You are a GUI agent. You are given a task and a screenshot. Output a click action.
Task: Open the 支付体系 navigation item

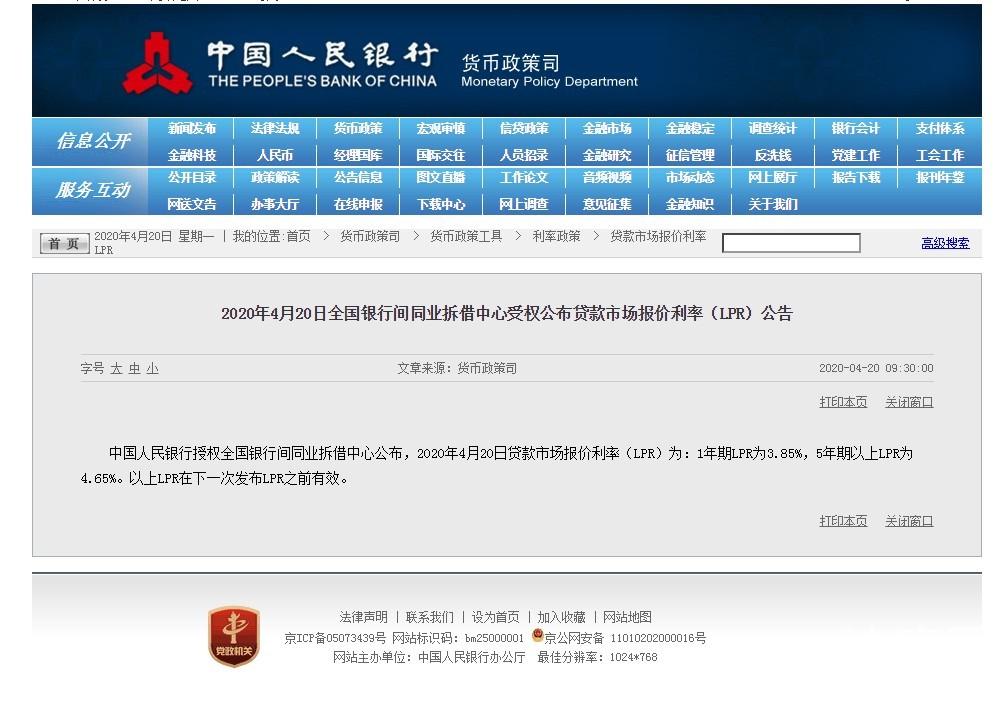pos(940,128)
